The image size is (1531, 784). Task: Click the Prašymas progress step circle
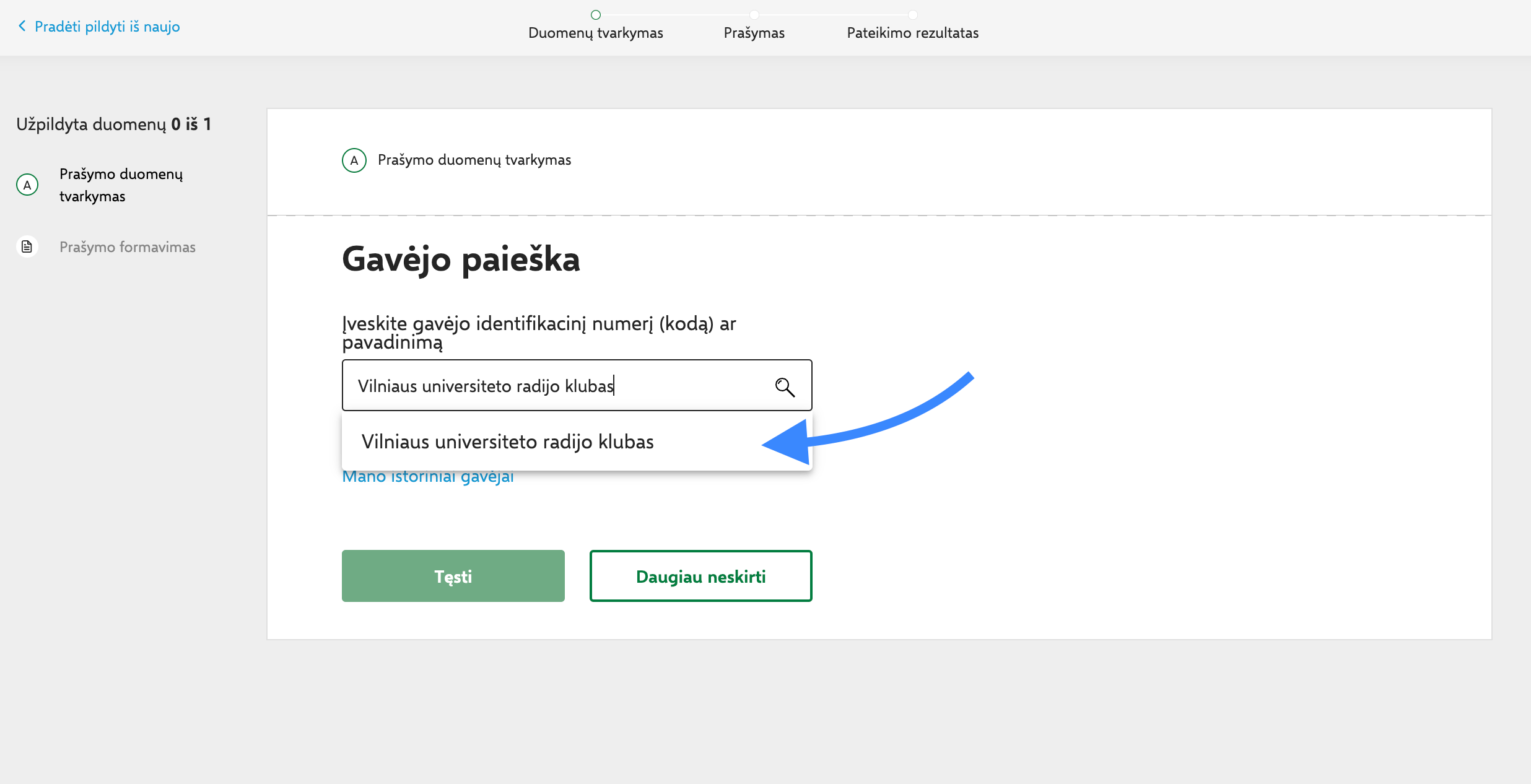[x=754, y=14]
